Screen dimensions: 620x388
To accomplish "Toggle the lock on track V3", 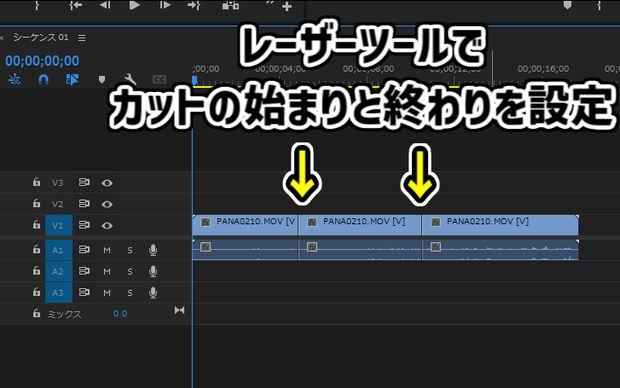I will click(36, 182).
